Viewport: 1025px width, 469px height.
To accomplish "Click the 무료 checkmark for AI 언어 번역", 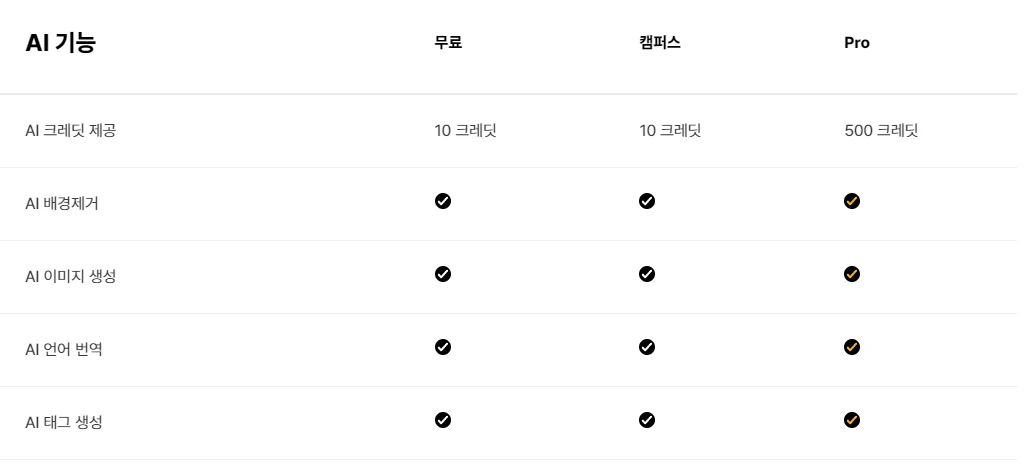I will [x=443, y=347].
